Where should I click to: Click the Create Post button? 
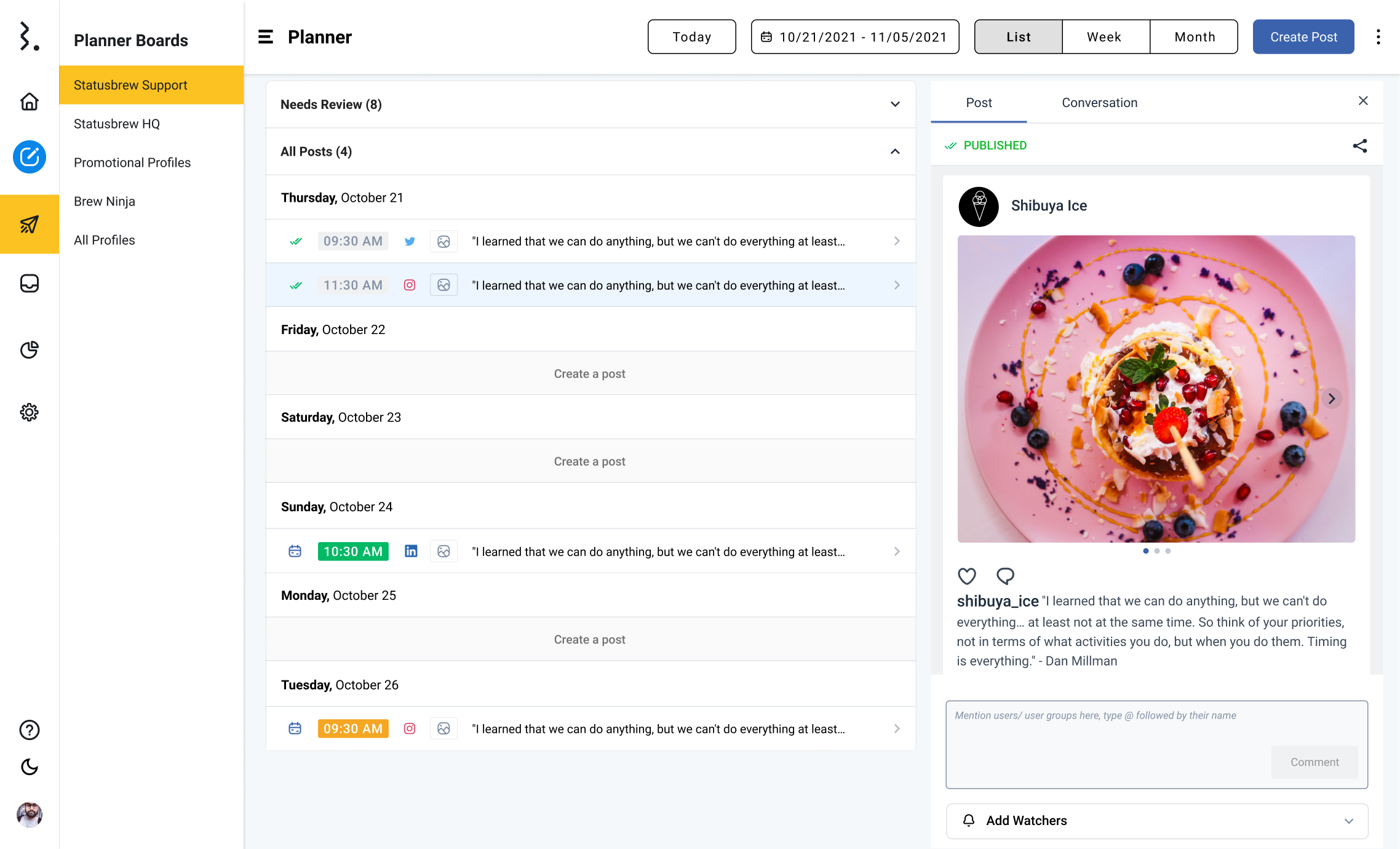1303,37
